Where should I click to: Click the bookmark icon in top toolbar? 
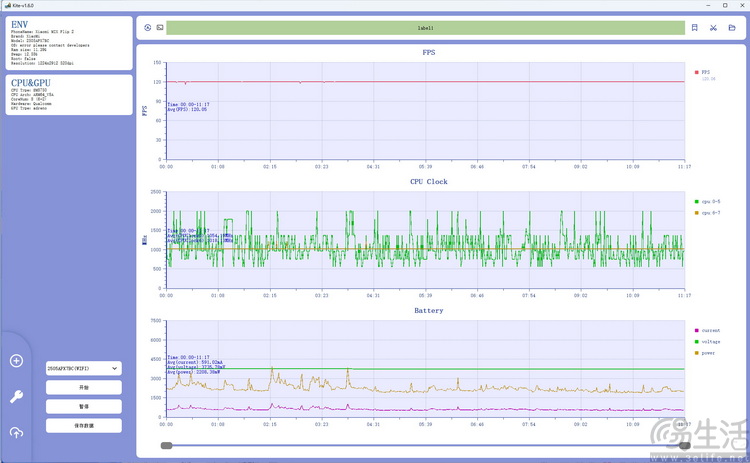[695, 28]
